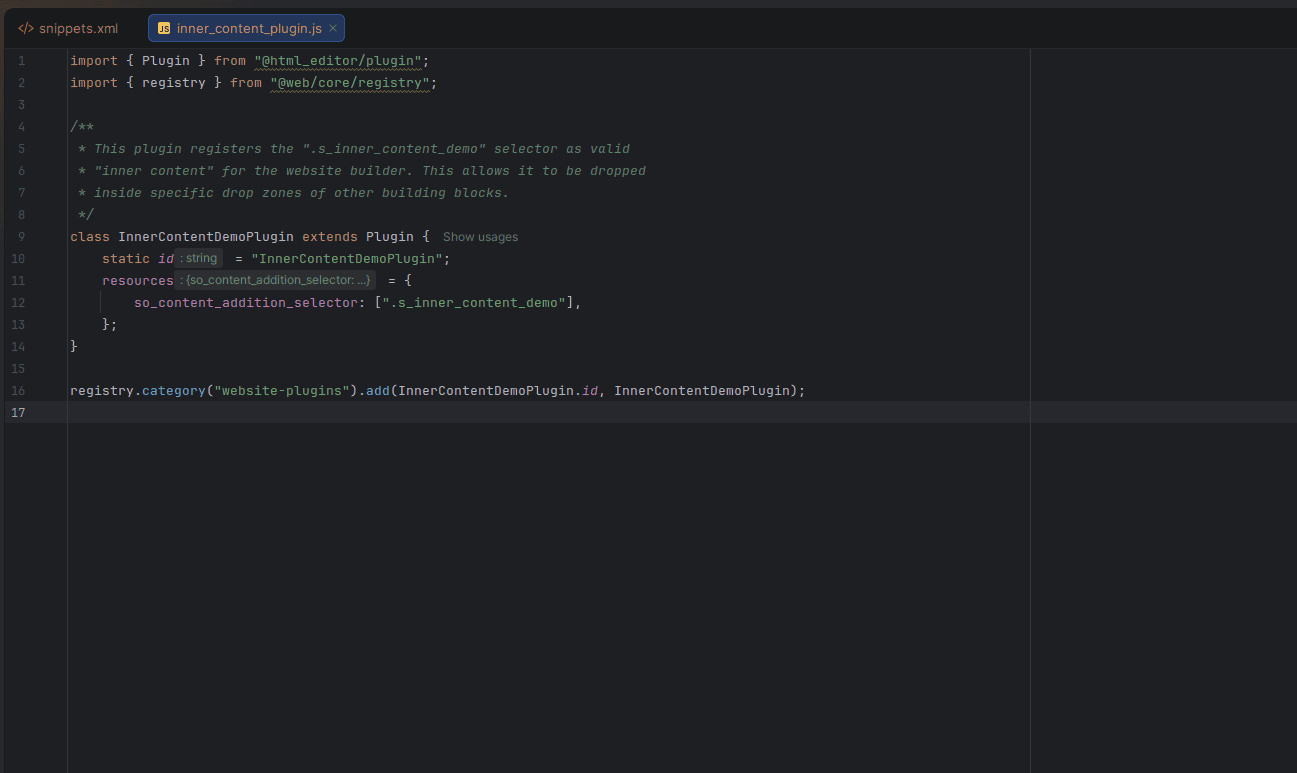Click line number 9 in the gutter
This screenshot has height=773, width=1297.
21,237
